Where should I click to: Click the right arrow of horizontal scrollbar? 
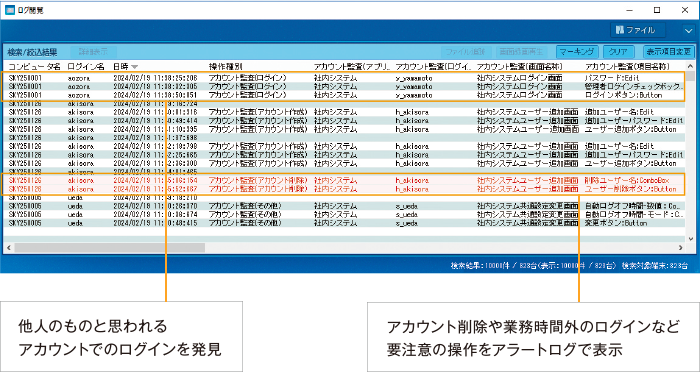(x=680, y=247)
